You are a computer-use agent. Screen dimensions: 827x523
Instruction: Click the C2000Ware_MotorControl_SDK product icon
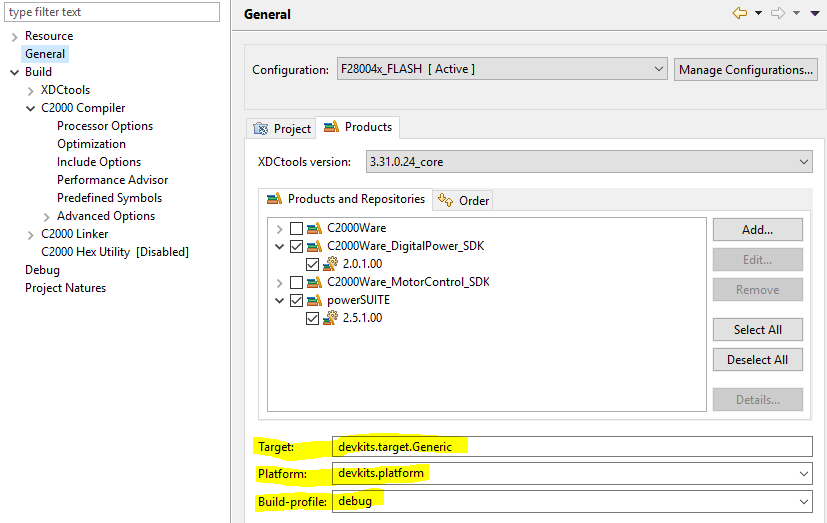pos(314,282)
